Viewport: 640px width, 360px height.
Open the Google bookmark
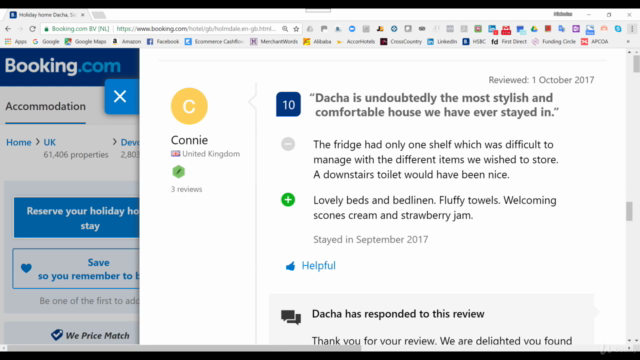[x=46, y=42]
